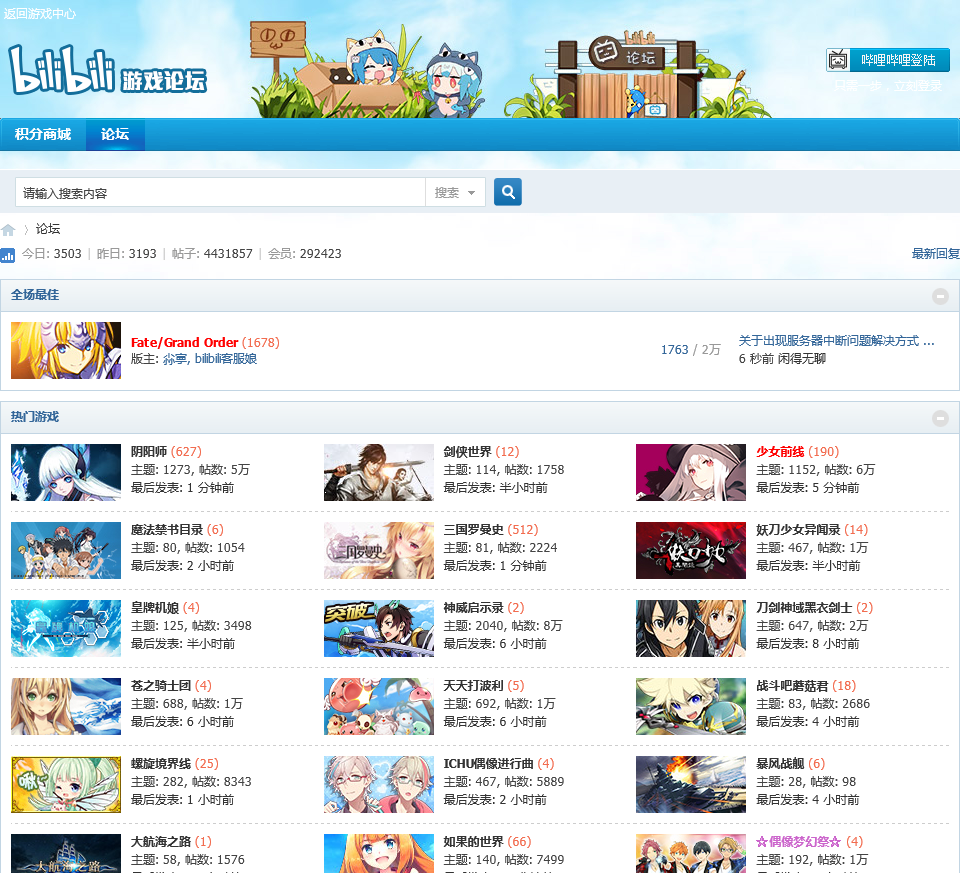Open Fate/Grand Order forum thumbnail

pos(66,350)
